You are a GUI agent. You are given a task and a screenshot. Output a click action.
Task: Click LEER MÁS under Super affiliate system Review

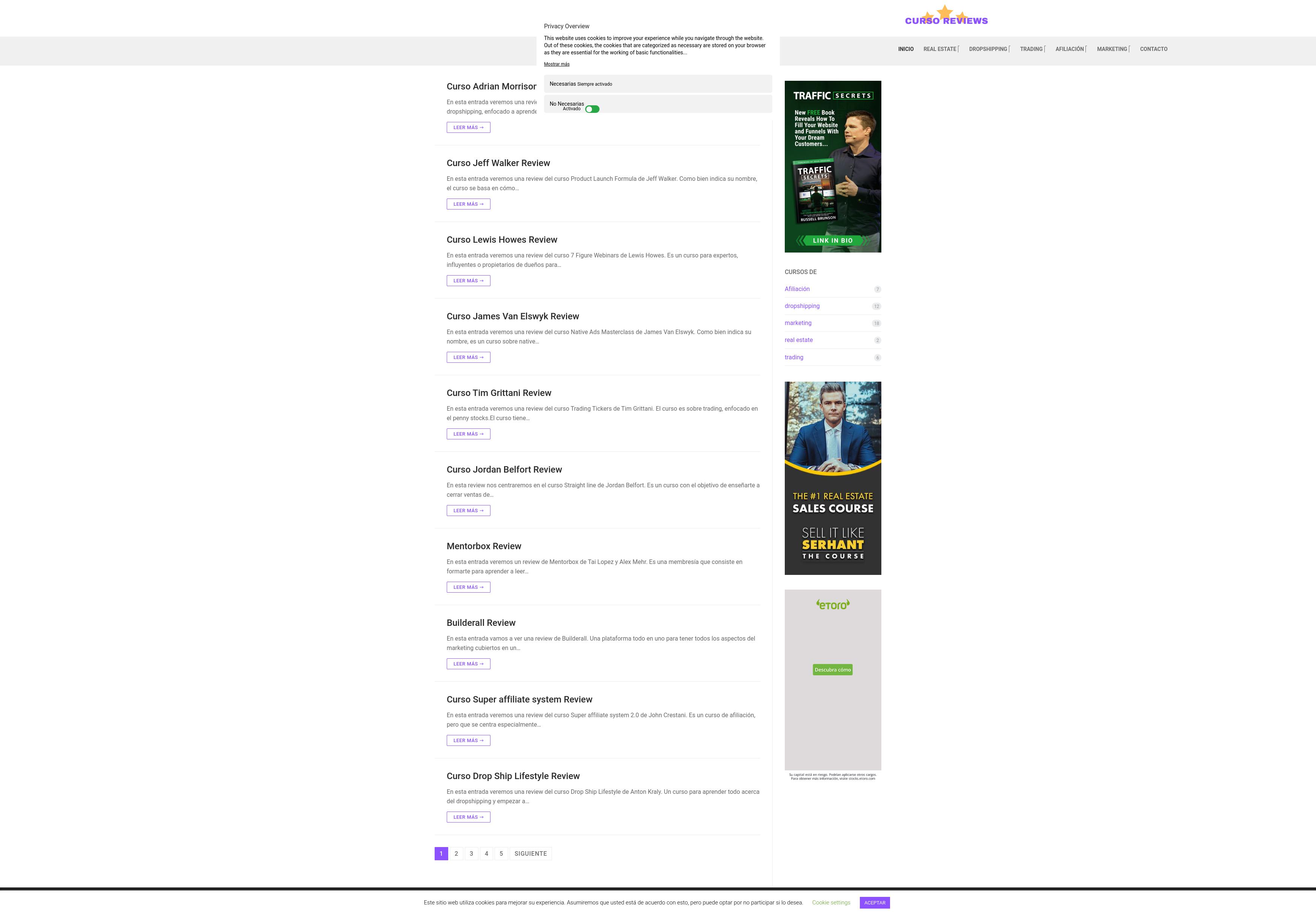point(468,741)
